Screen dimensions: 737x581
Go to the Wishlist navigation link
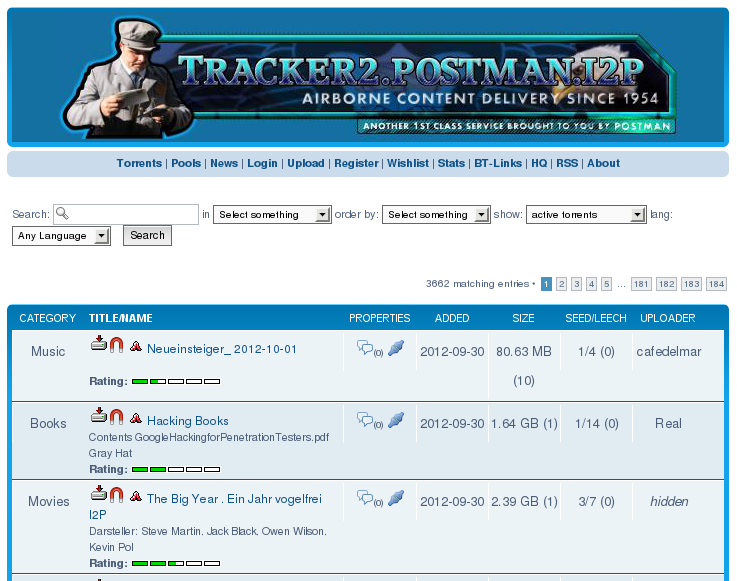tap(408, 163)
